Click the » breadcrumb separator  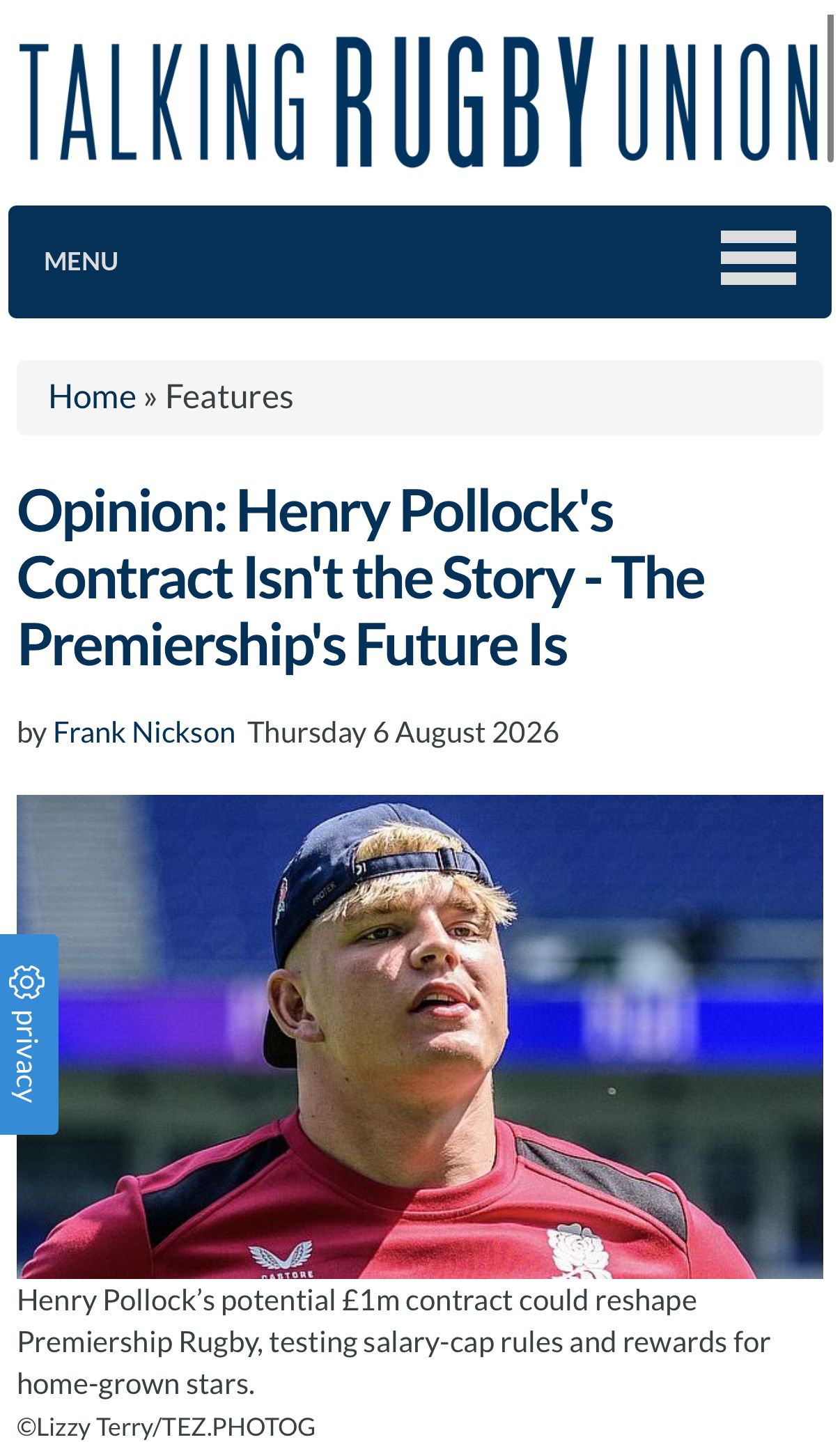coord(150,398)
